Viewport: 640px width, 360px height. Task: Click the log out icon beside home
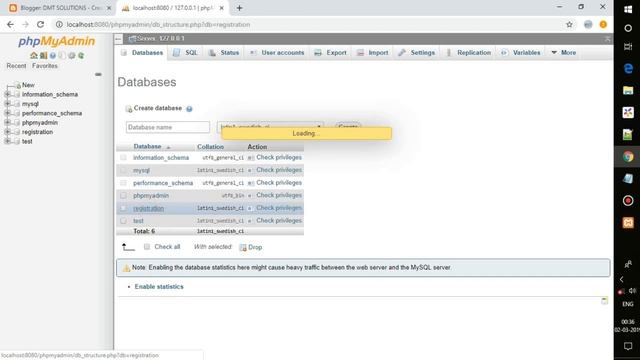pos(43,55)
